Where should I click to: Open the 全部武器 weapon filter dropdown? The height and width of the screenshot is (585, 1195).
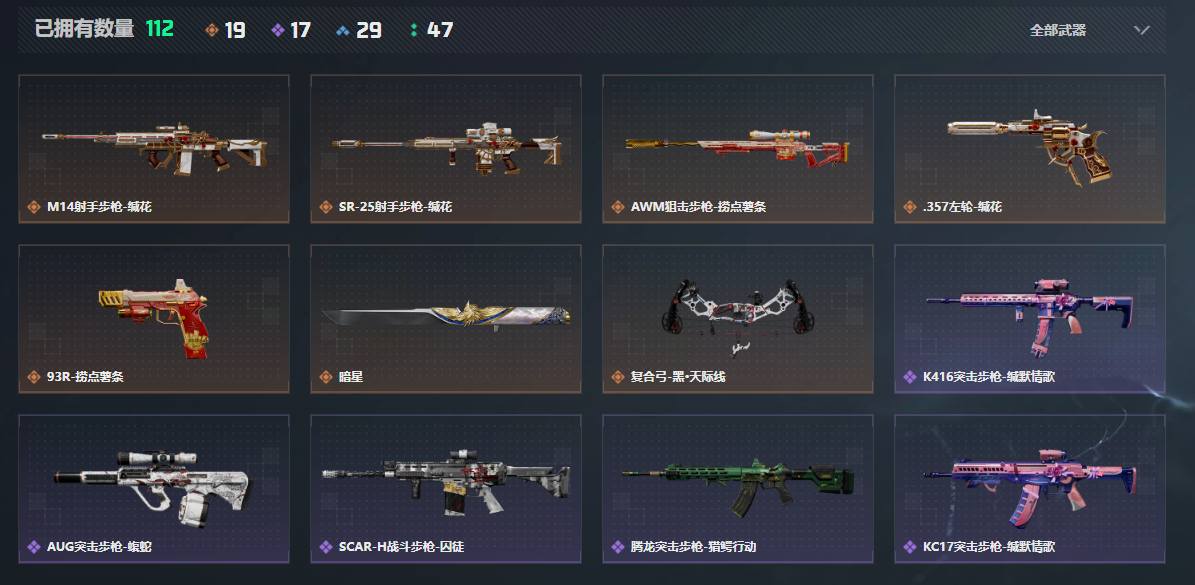[x=1090, y=30]
